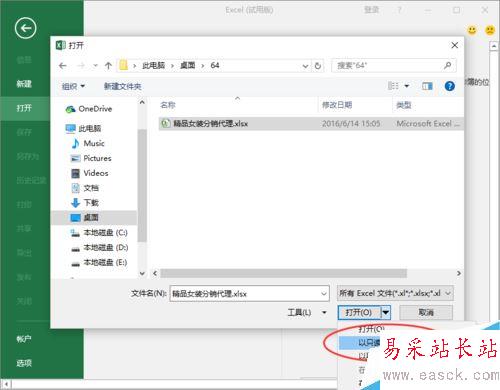
Task: Select the 精品女装分销代理.xlsx file row
Action: (310, 124)
